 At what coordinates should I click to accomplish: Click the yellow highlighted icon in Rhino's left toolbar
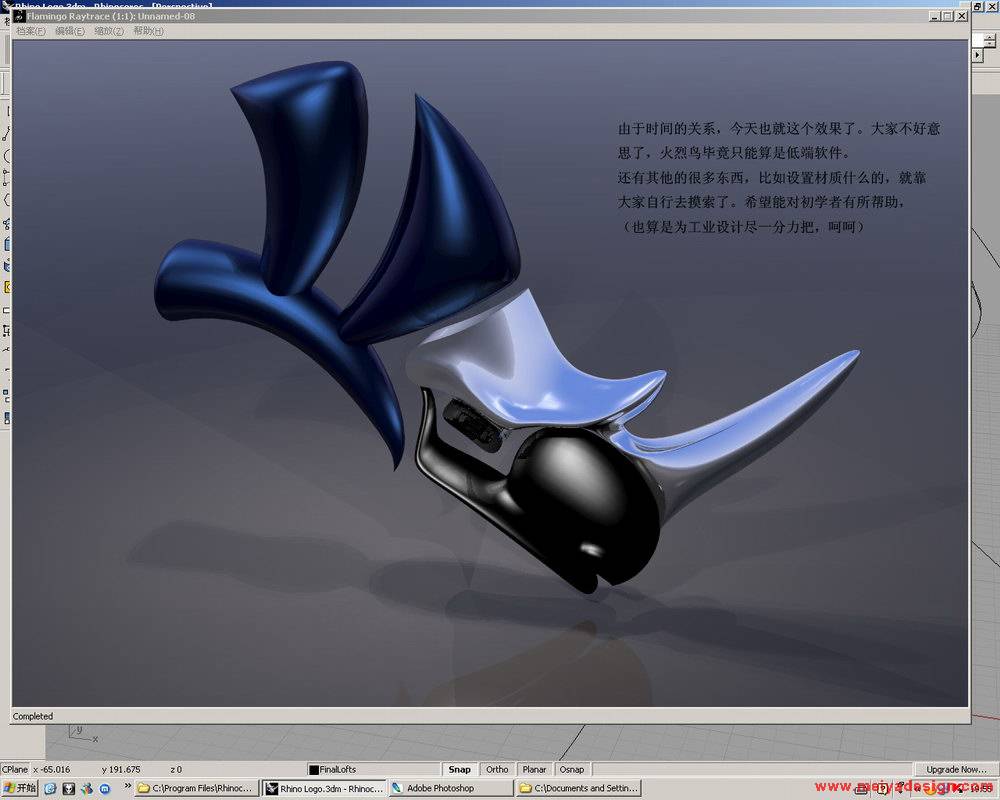pos(6,287)
